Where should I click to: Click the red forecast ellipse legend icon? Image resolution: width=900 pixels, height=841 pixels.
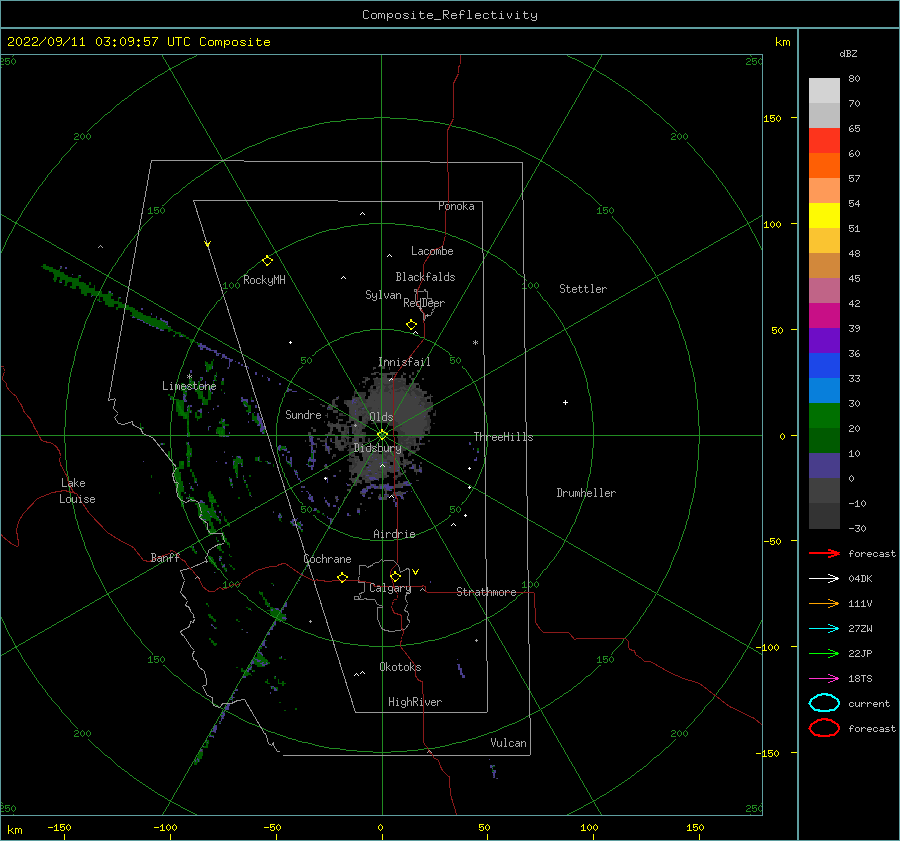pyautogui.click(x=824, y=728)
